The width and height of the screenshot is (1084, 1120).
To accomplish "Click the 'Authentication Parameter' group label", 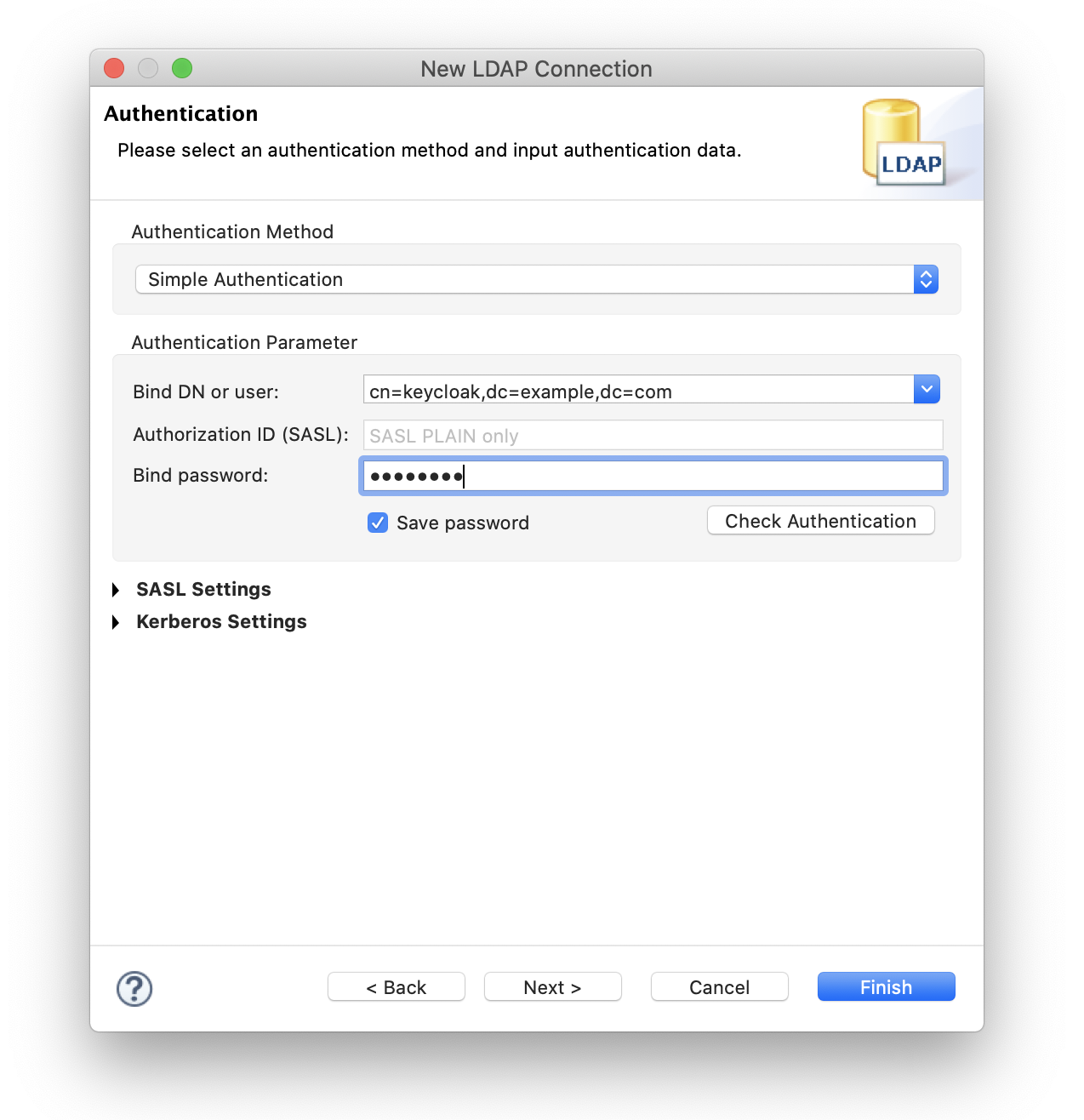I will pos(244,342).
